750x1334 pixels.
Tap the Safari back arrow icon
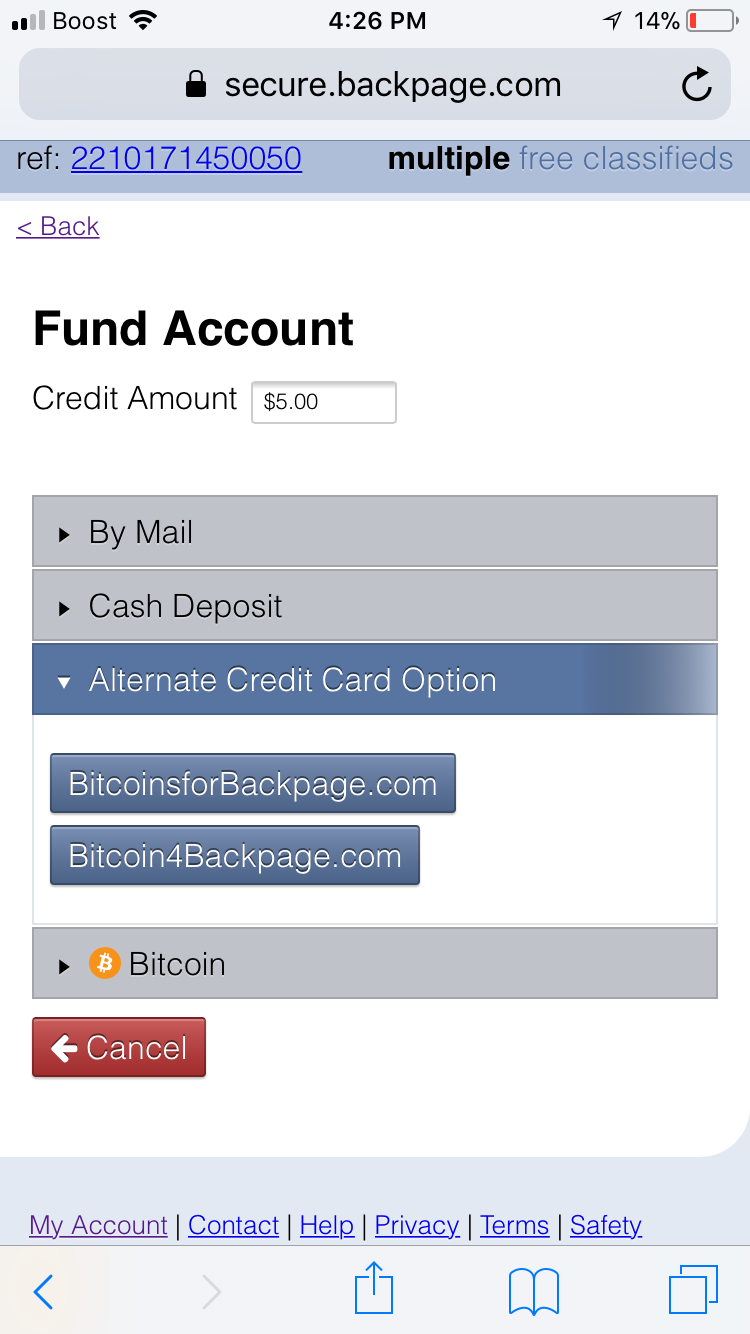[43, 1292]
